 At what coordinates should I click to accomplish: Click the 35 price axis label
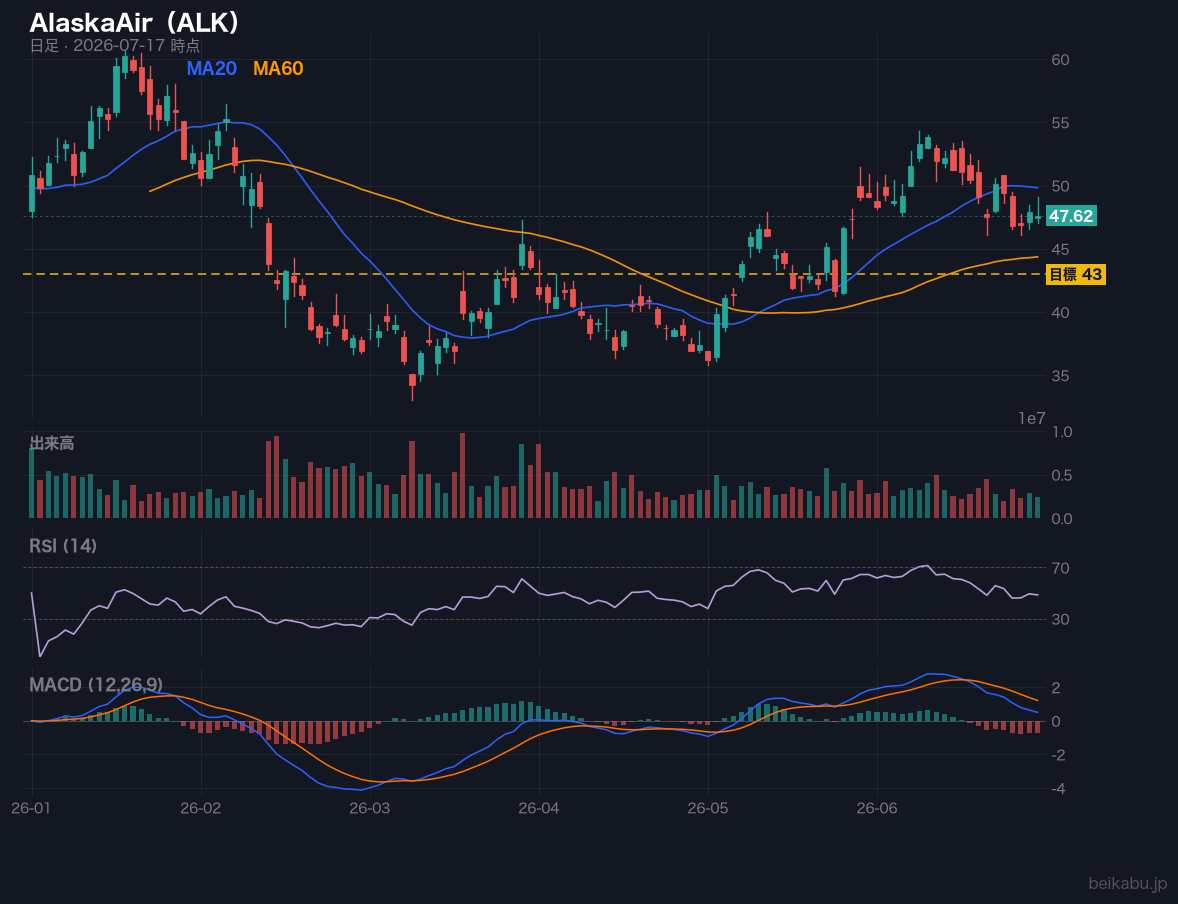click(1060, 376)
